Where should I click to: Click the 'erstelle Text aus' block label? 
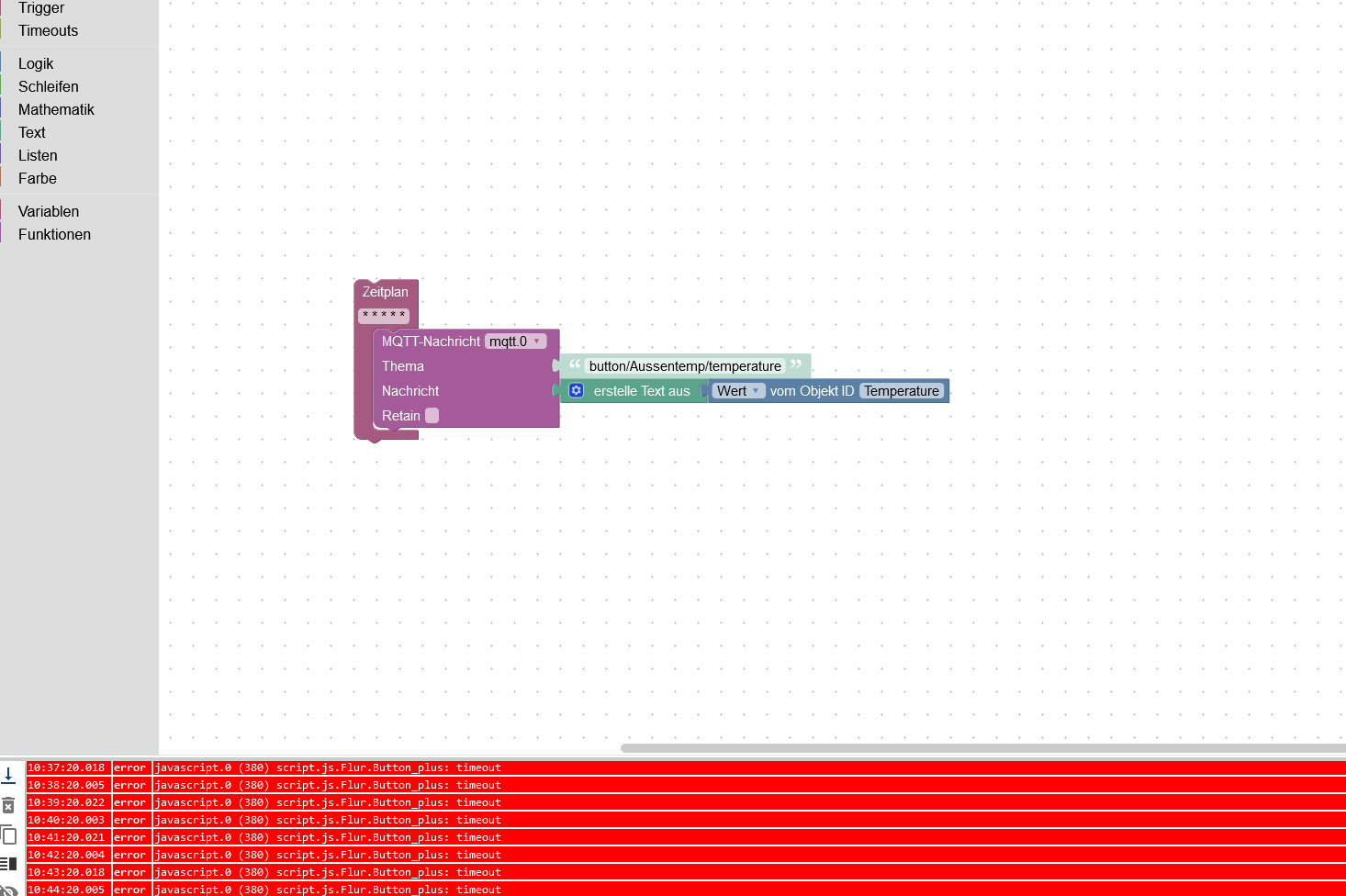click(642, 390)
